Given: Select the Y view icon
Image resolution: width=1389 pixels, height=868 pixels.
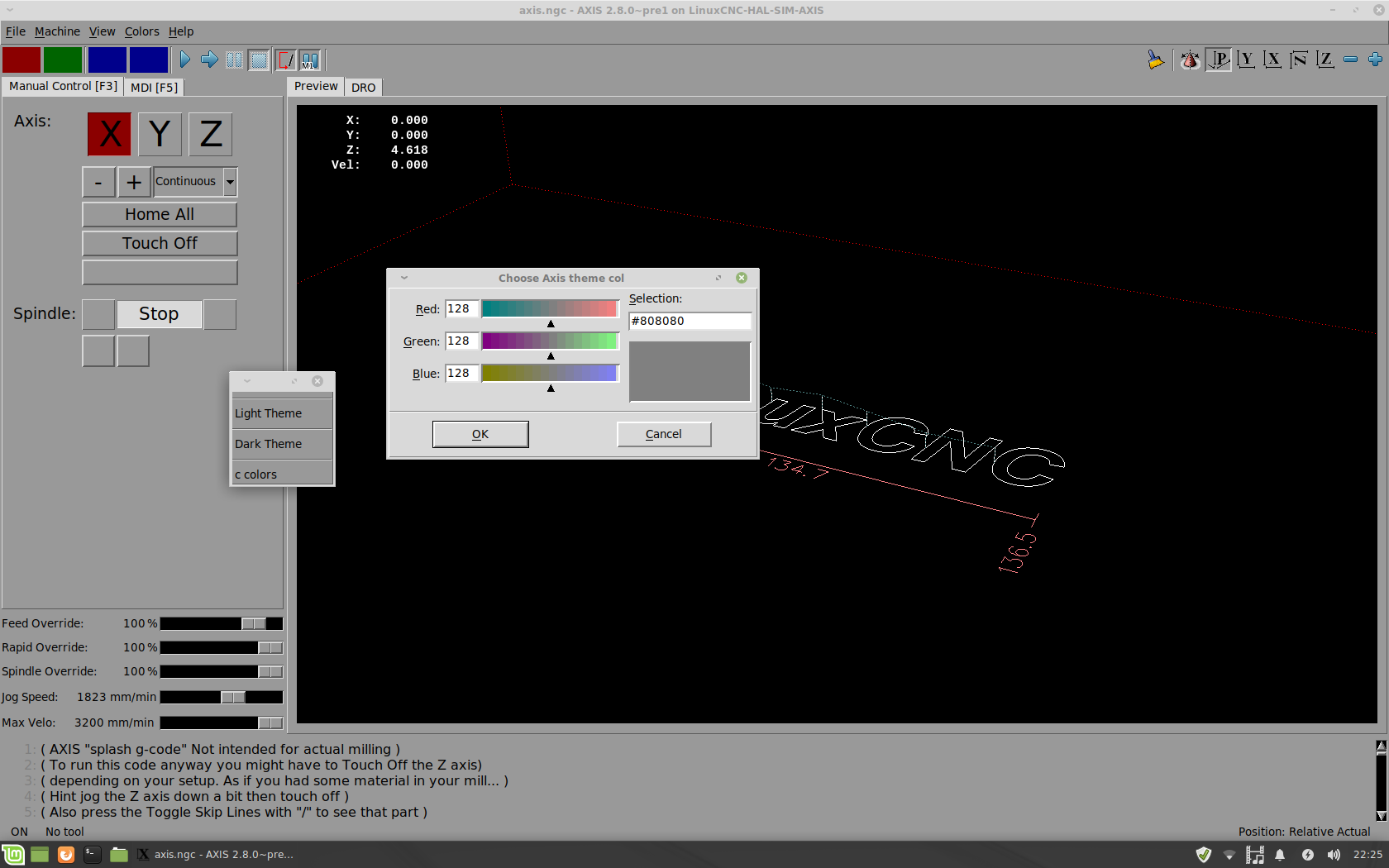Looking at the screenshot, I should (x=1245, y=60).
